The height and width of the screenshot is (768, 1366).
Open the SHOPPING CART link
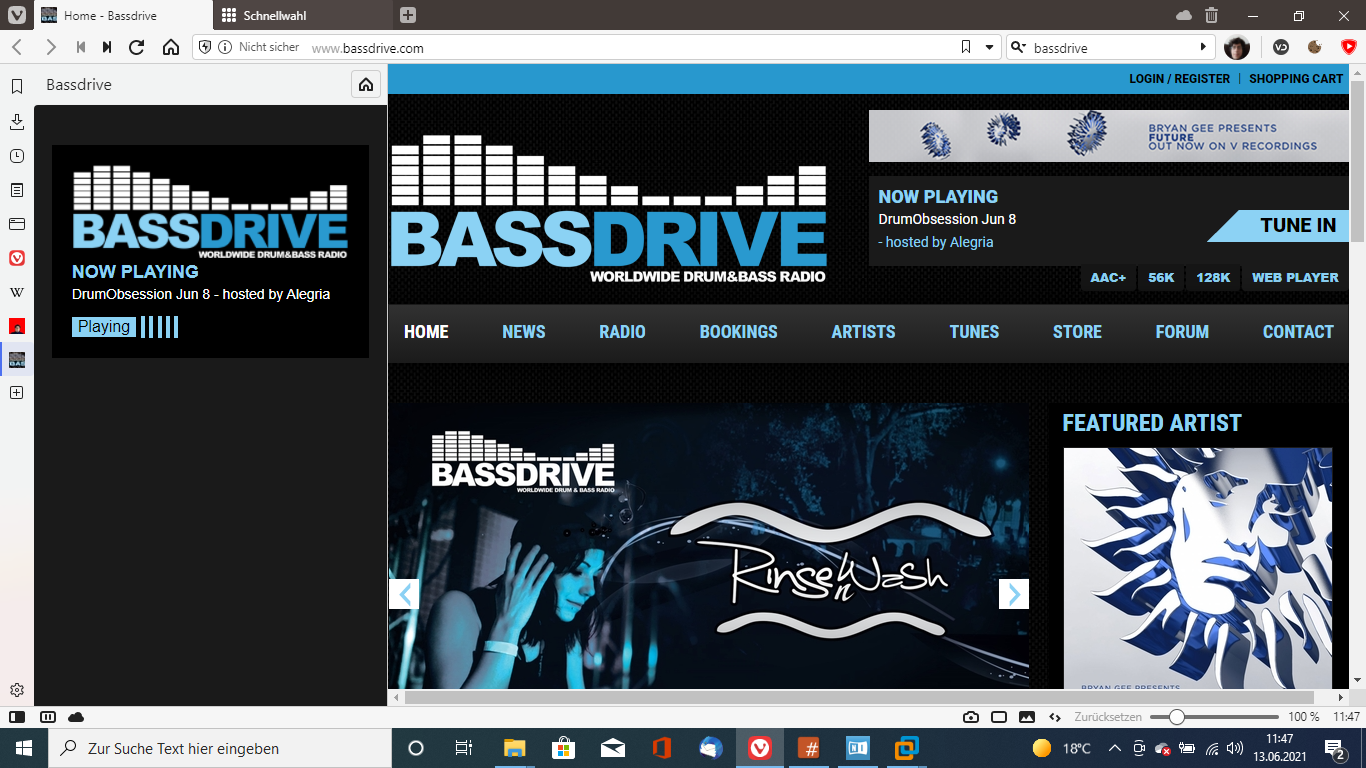click(x=1296, y=79)
